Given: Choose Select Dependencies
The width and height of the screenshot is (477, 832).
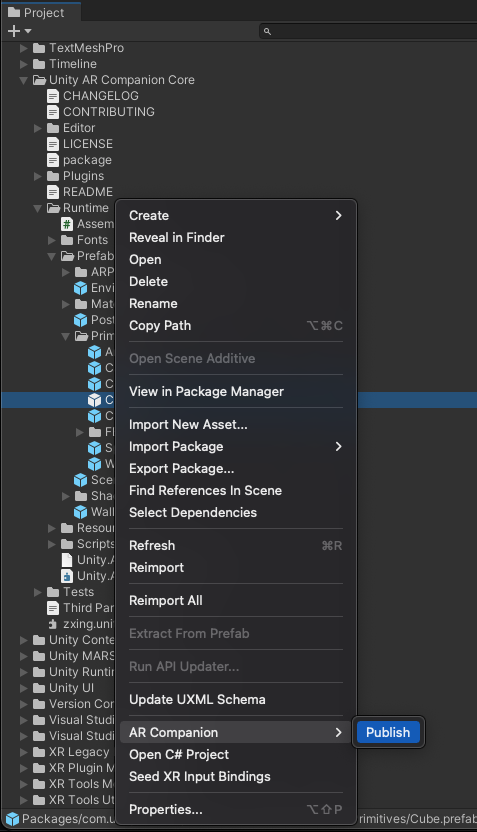Looking at the screenshot, I should pyautogui.click(x=236, y=513).
